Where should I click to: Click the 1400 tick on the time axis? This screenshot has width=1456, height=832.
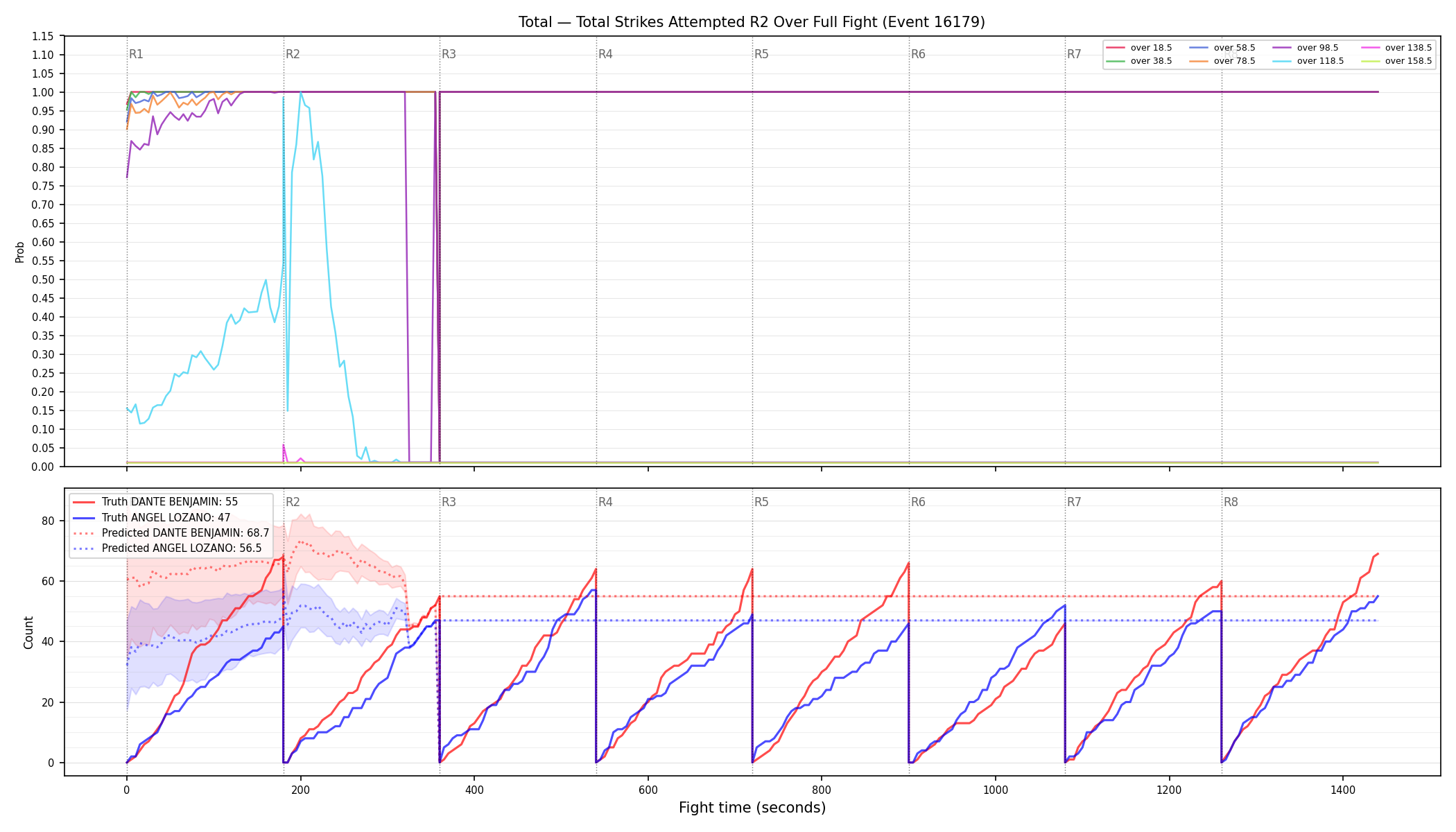coord(1343,790)
